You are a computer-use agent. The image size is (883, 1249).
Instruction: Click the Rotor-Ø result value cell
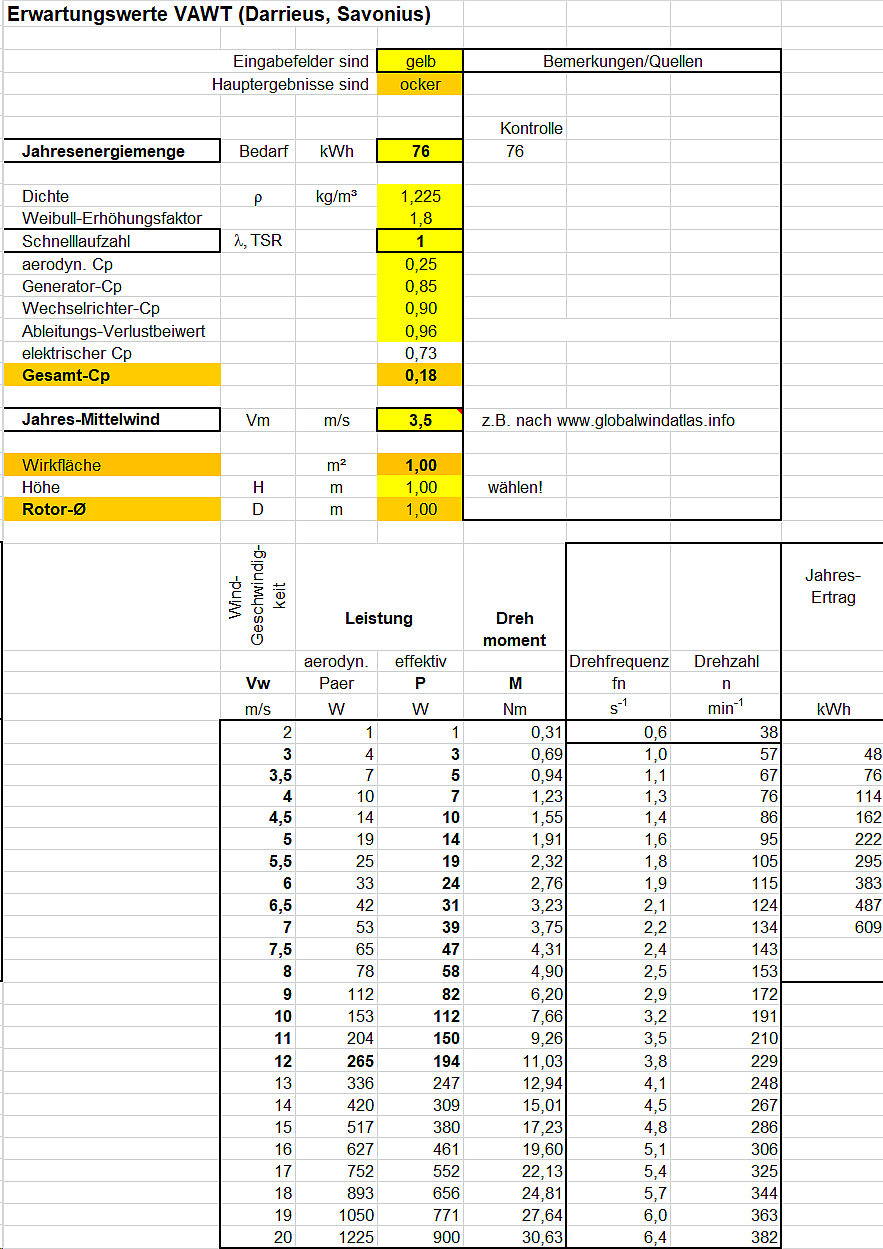420,510
